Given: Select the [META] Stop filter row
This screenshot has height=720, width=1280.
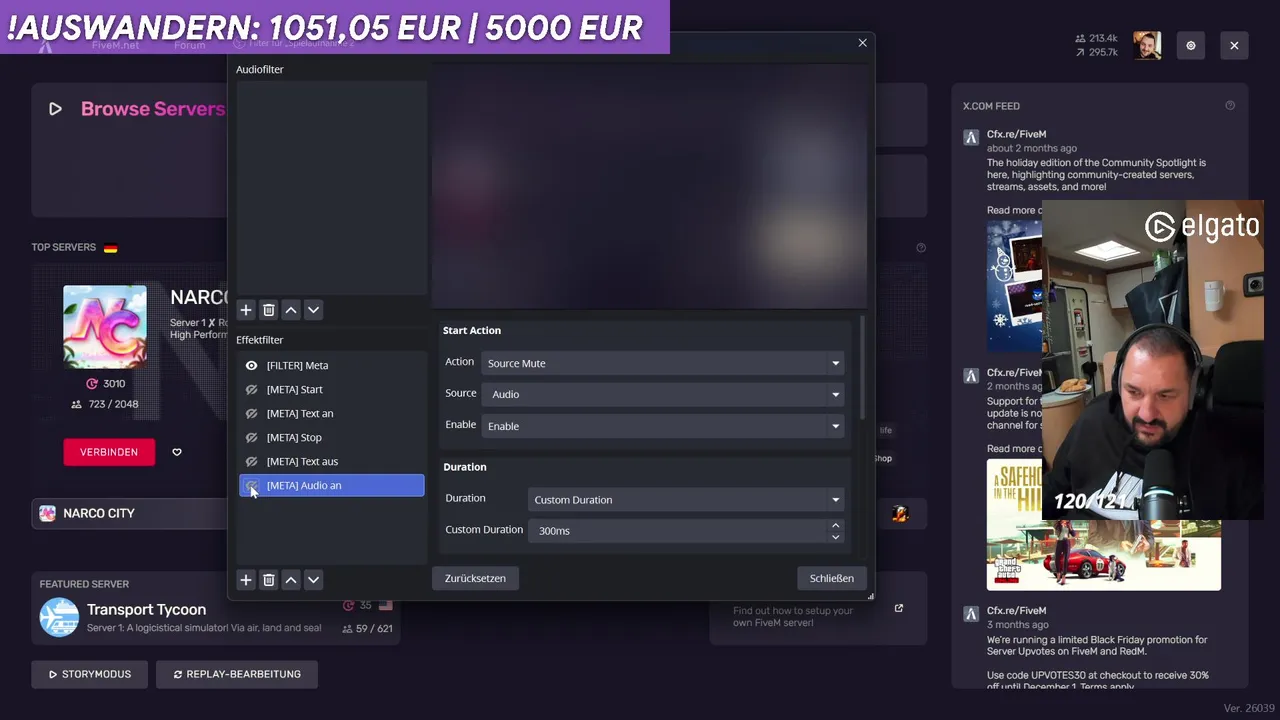Looking at the screenshot, I should 332,438.
